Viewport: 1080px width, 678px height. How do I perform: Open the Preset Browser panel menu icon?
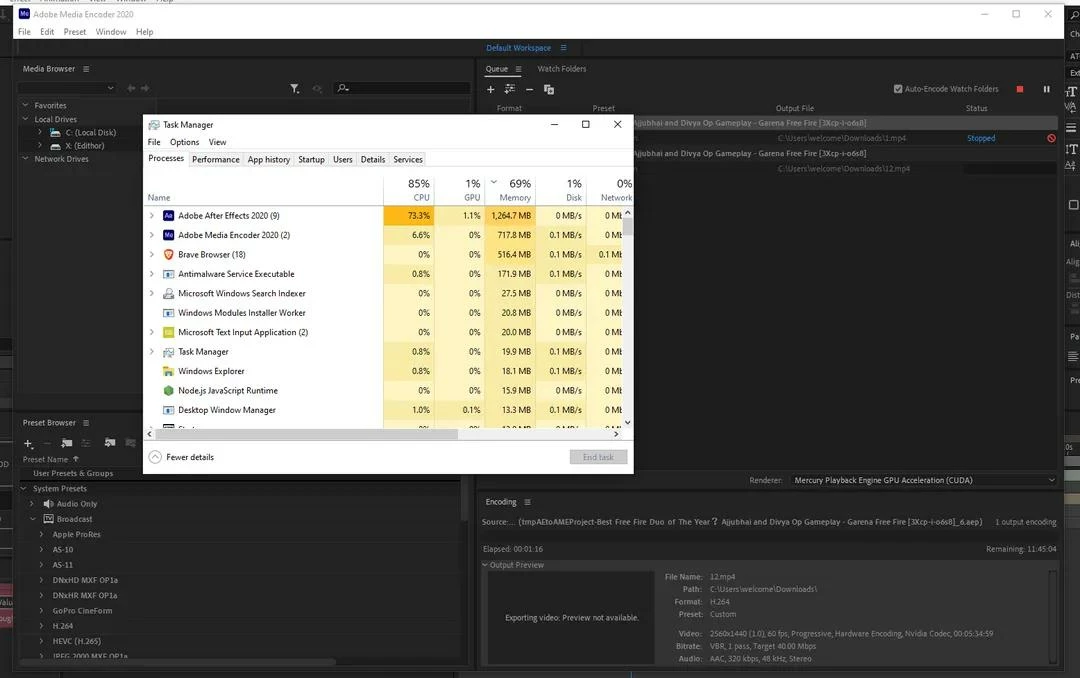click(86, 422)
